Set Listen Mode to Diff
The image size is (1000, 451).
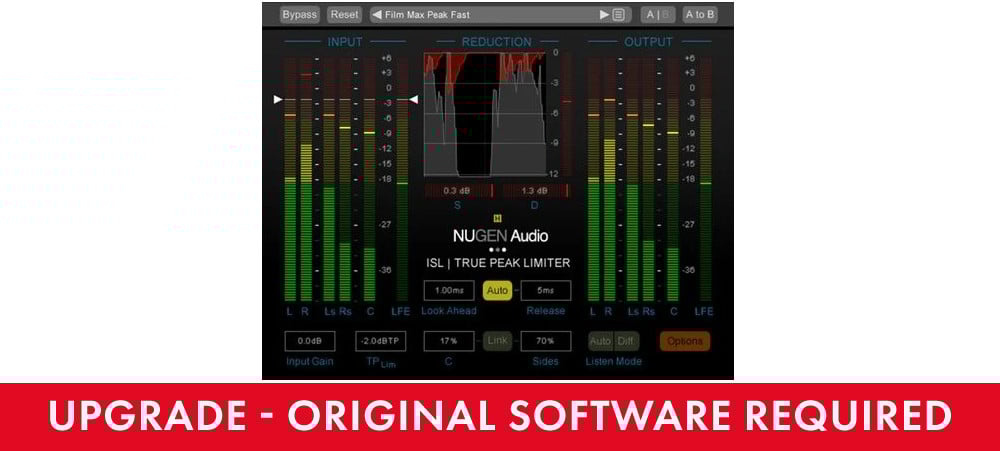click(x=624, y=341)
